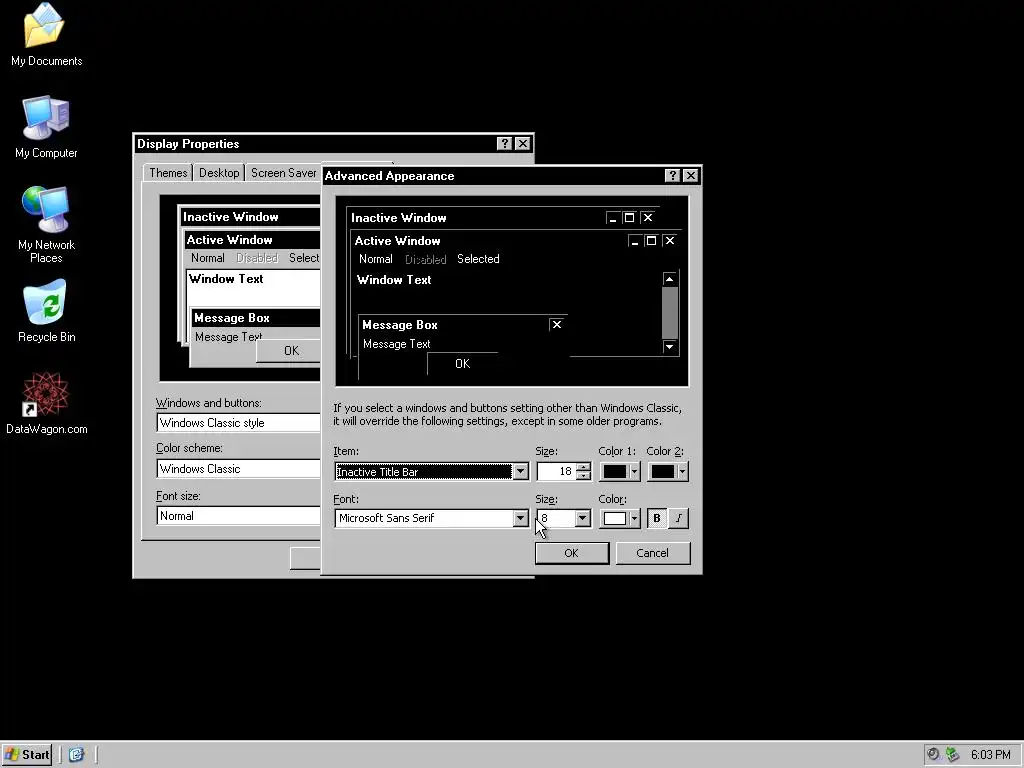Click Inactive Window title in Advanced preview
The height and width of the screenshot is (768, 1024).
[398, 217]
